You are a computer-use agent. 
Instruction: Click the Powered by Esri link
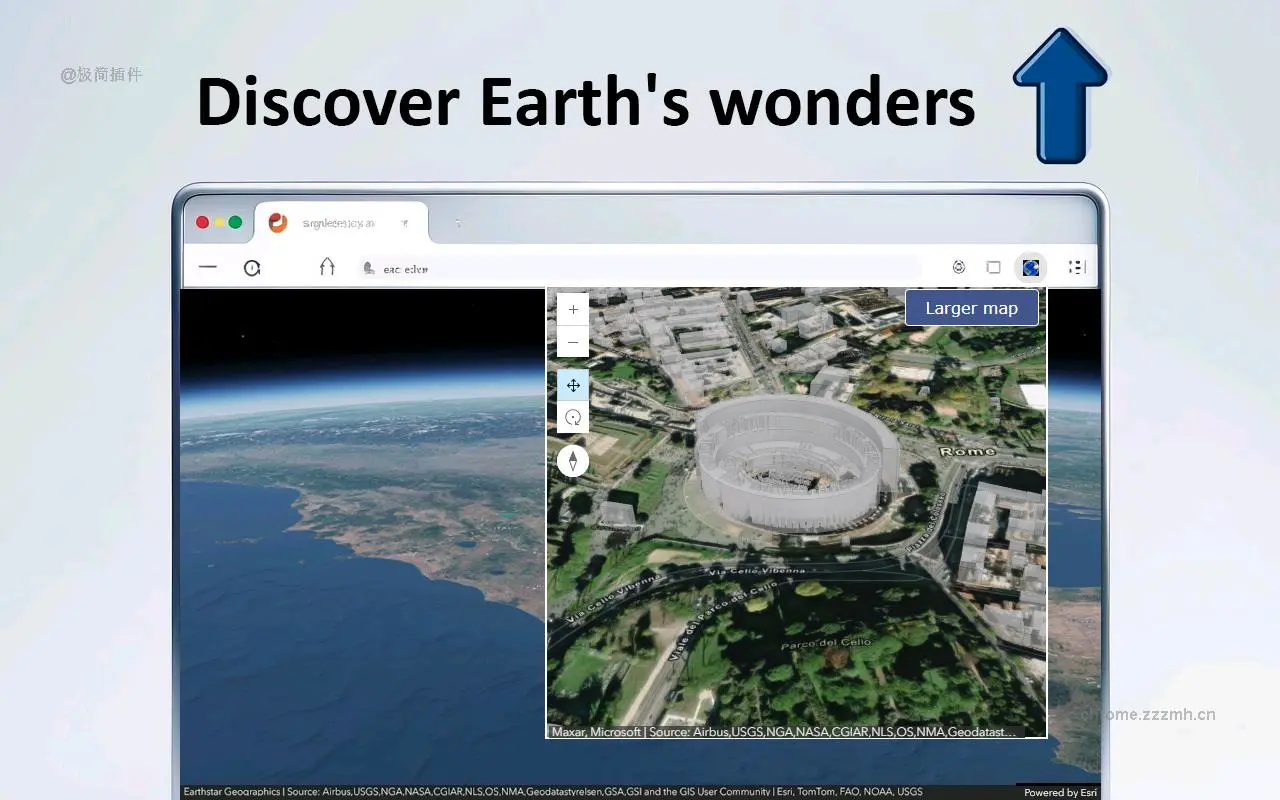(x=1059, y=792)
